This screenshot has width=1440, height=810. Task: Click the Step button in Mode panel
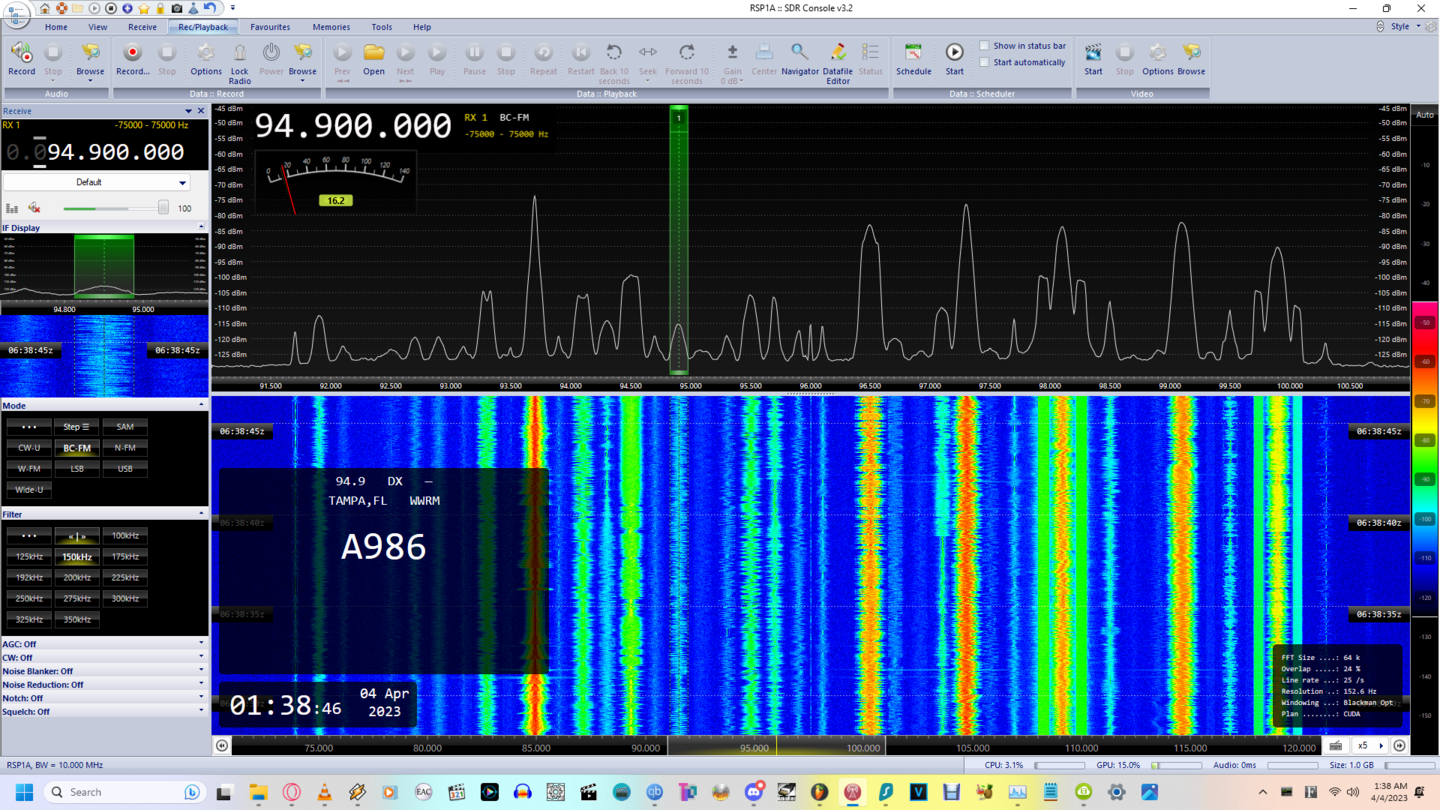[x=77, y=427]
